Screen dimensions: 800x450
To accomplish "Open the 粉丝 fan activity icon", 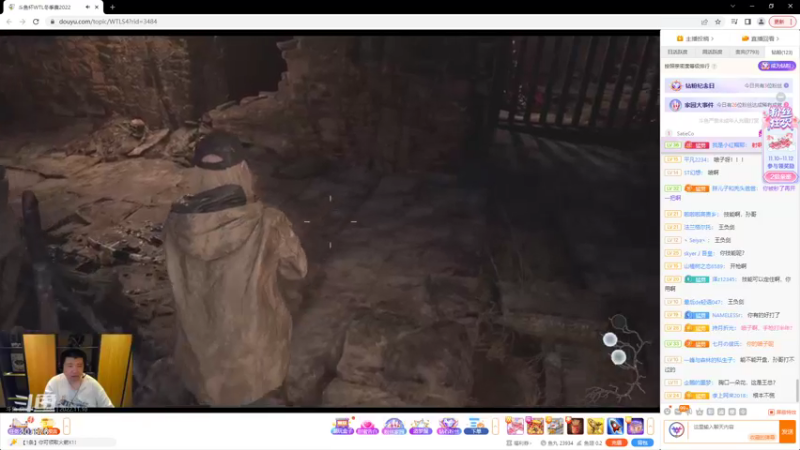I will [x=394, y=426].
